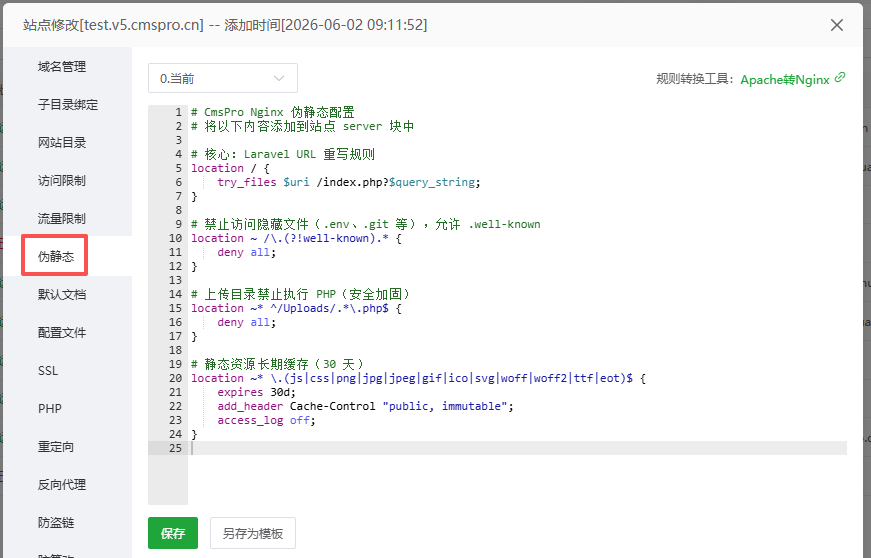
Task: Go to 访问限制 settings
Action: (x=62, y=180)
